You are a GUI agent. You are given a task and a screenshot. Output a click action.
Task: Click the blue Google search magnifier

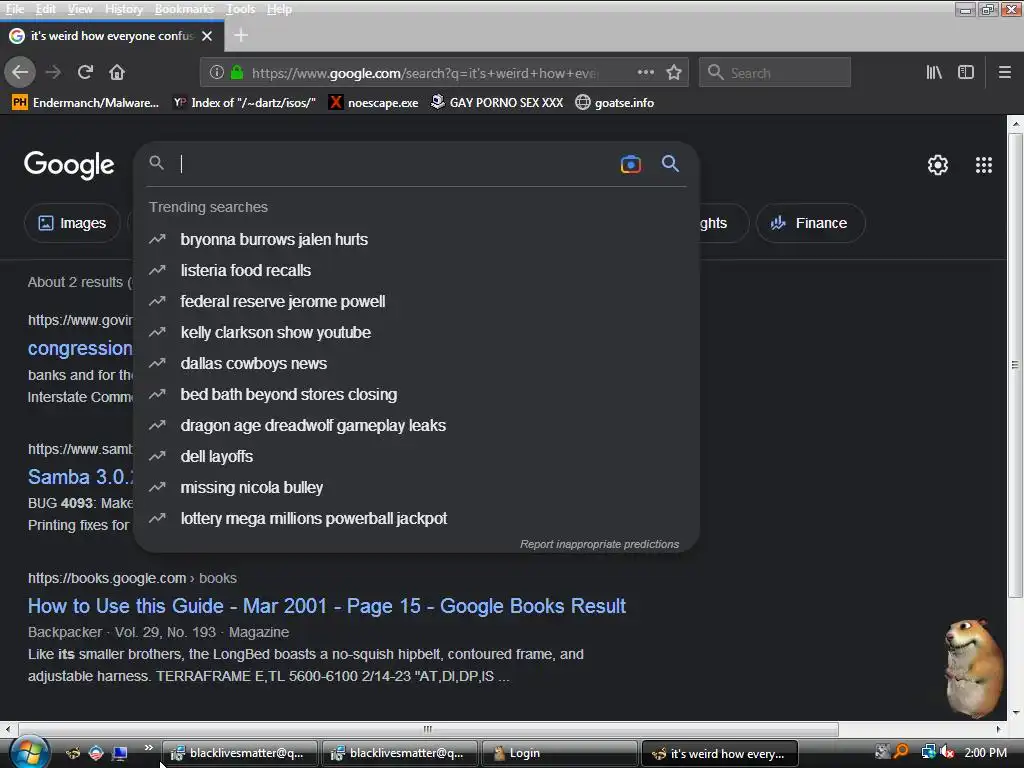(x=670, y=163)
